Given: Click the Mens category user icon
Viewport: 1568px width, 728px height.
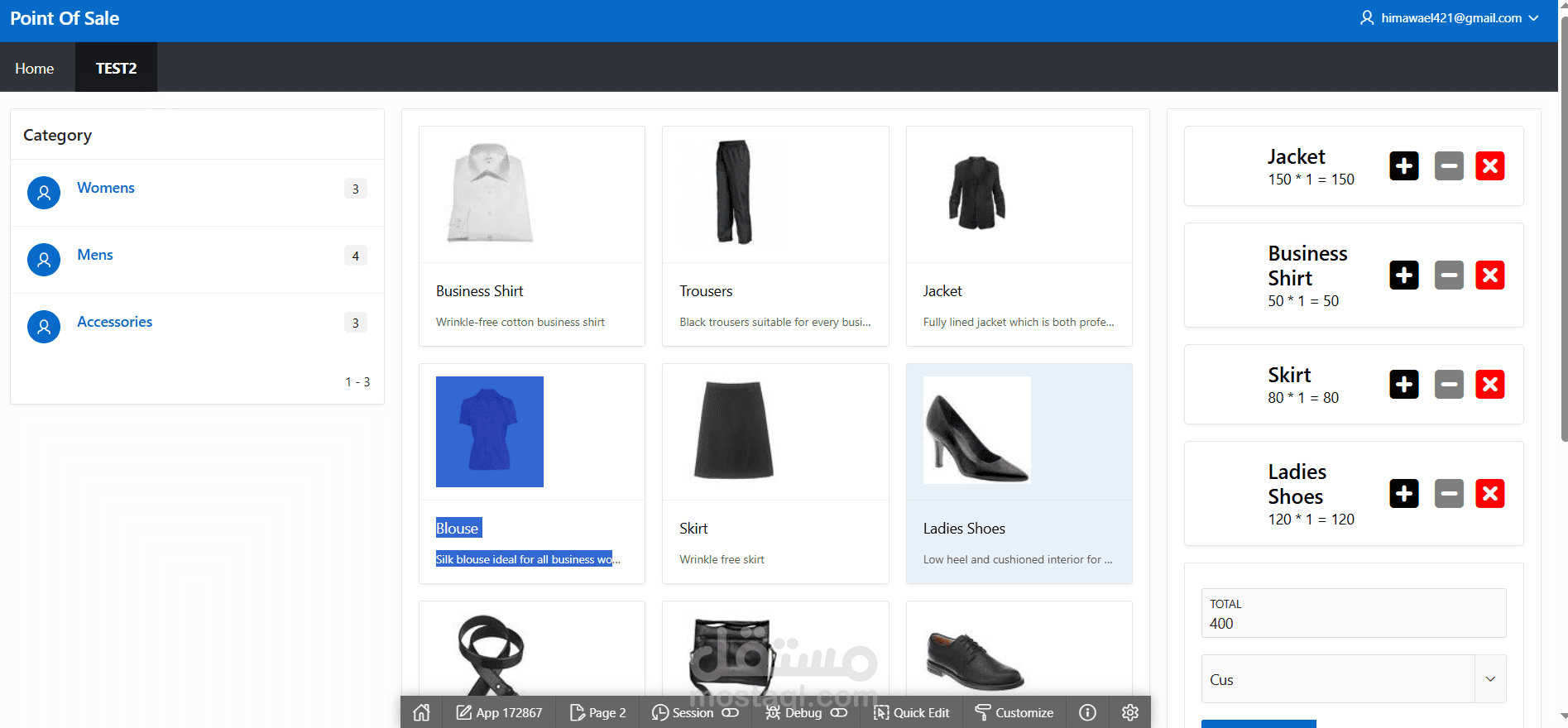Looking at the screenshot, I should point(44,260).
